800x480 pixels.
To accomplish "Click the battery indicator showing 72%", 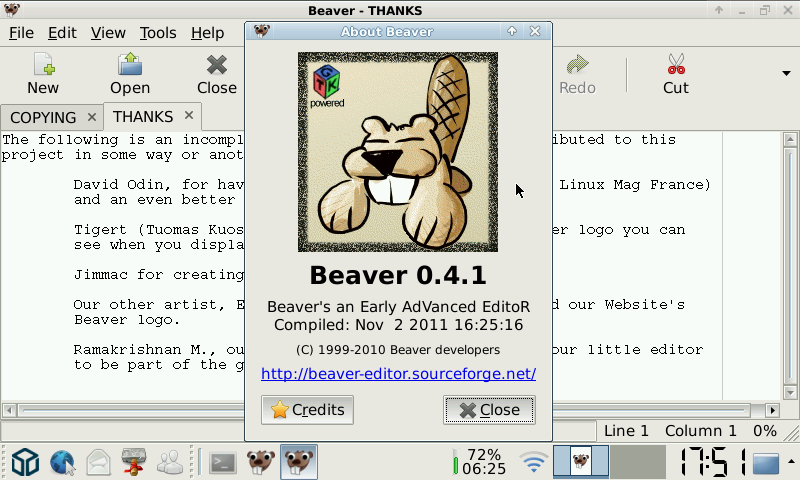I will pos(478,461).
